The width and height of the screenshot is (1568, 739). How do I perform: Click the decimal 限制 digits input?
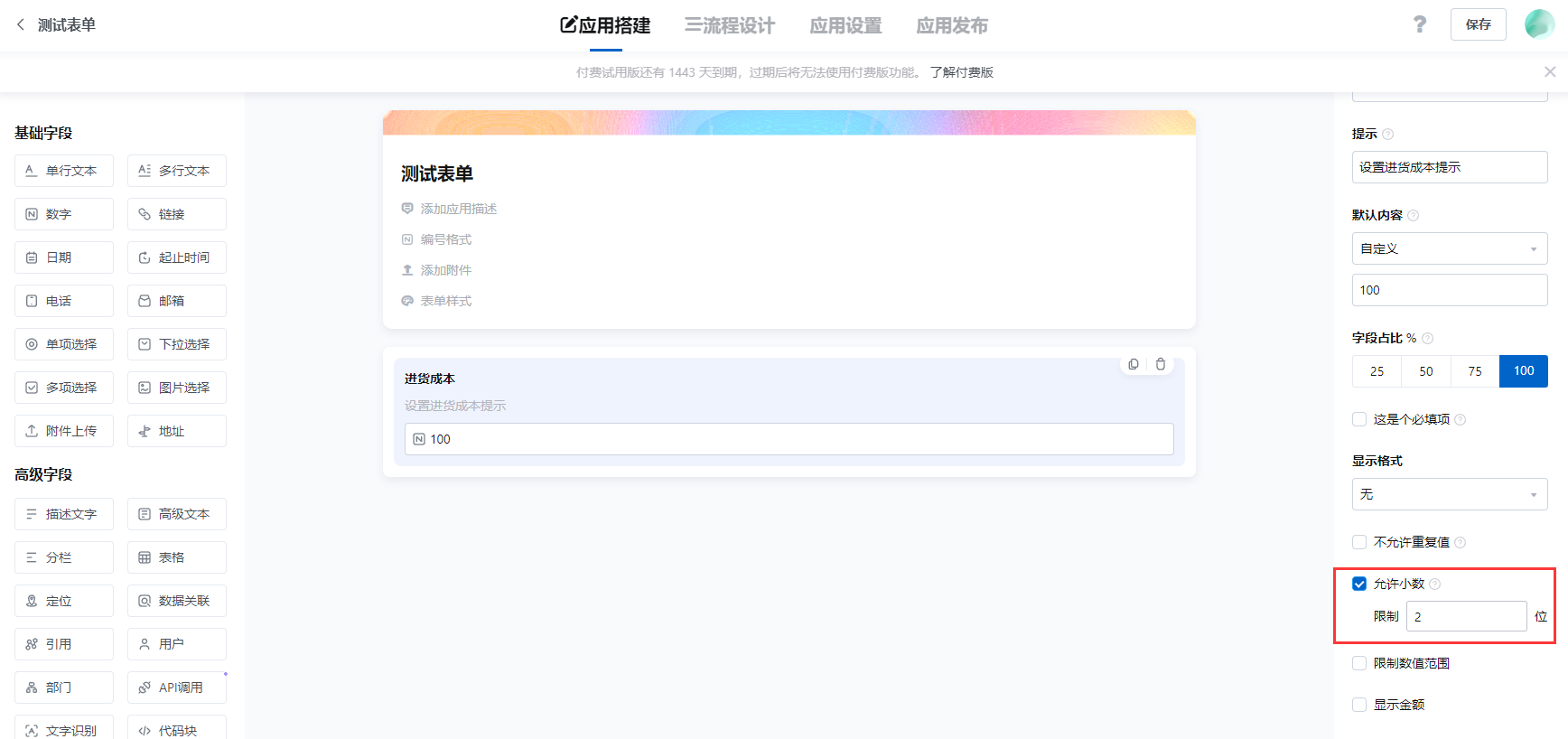1466,616
